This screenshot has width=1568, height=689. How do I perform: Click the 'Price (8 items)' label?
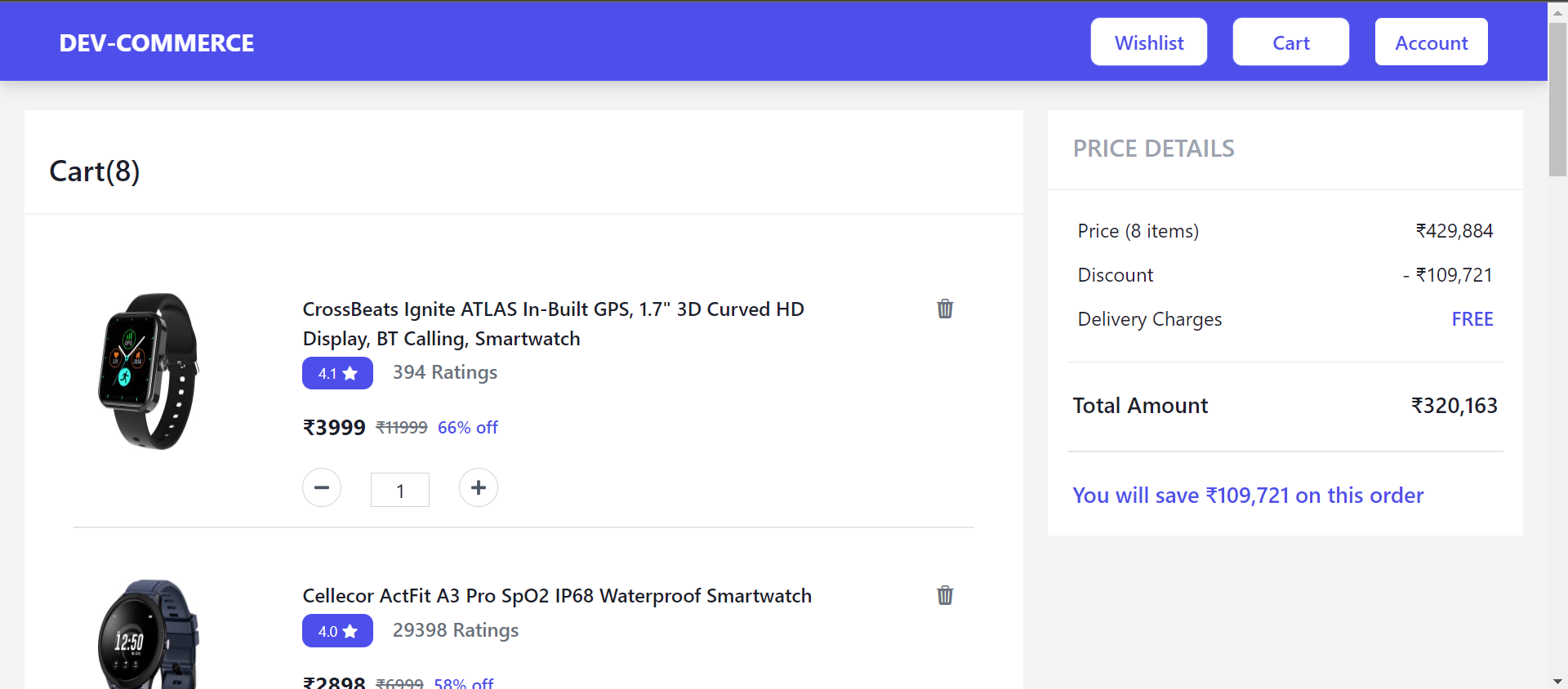coord(1138,231)
